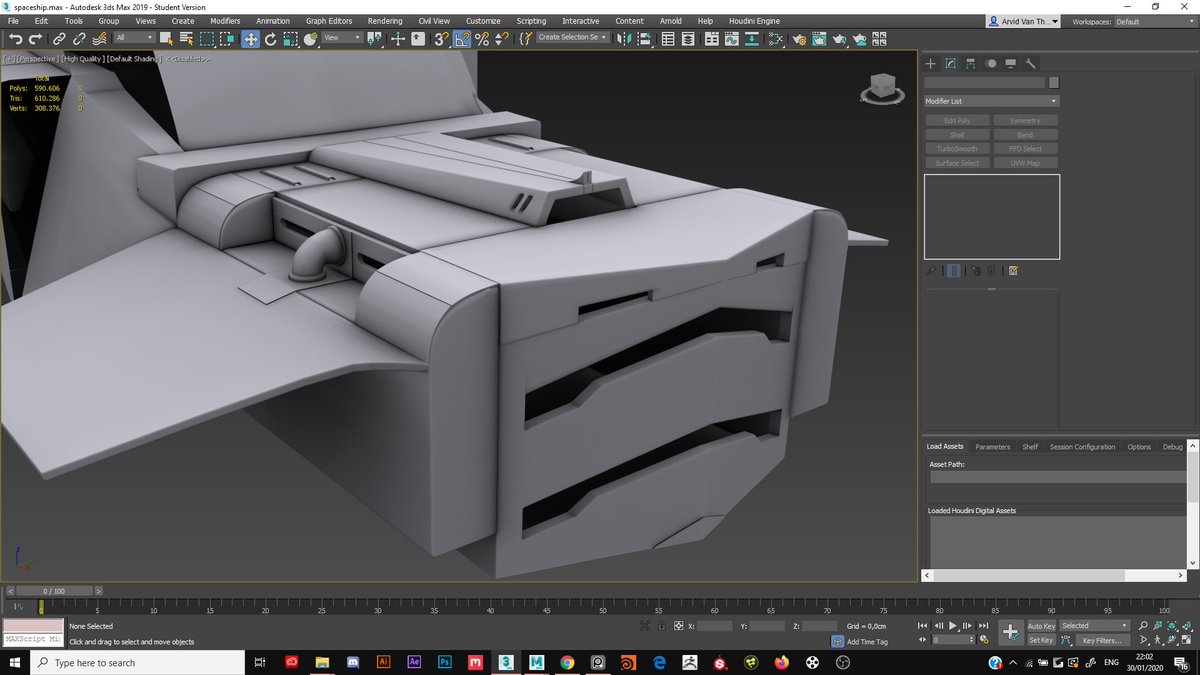1200x675 pixels.
Task: Toggle the Selection Lock padlock icon
Action: 662,626
